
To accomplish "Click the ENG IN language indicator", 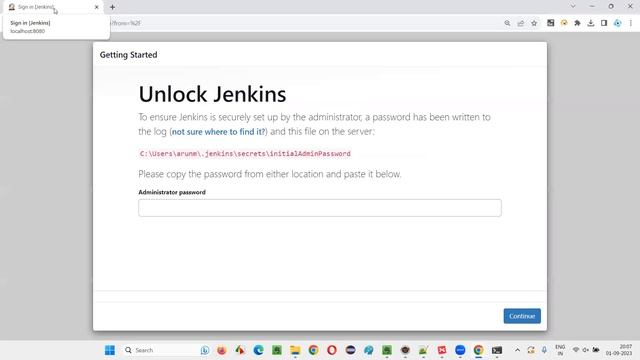I will 560,350.
